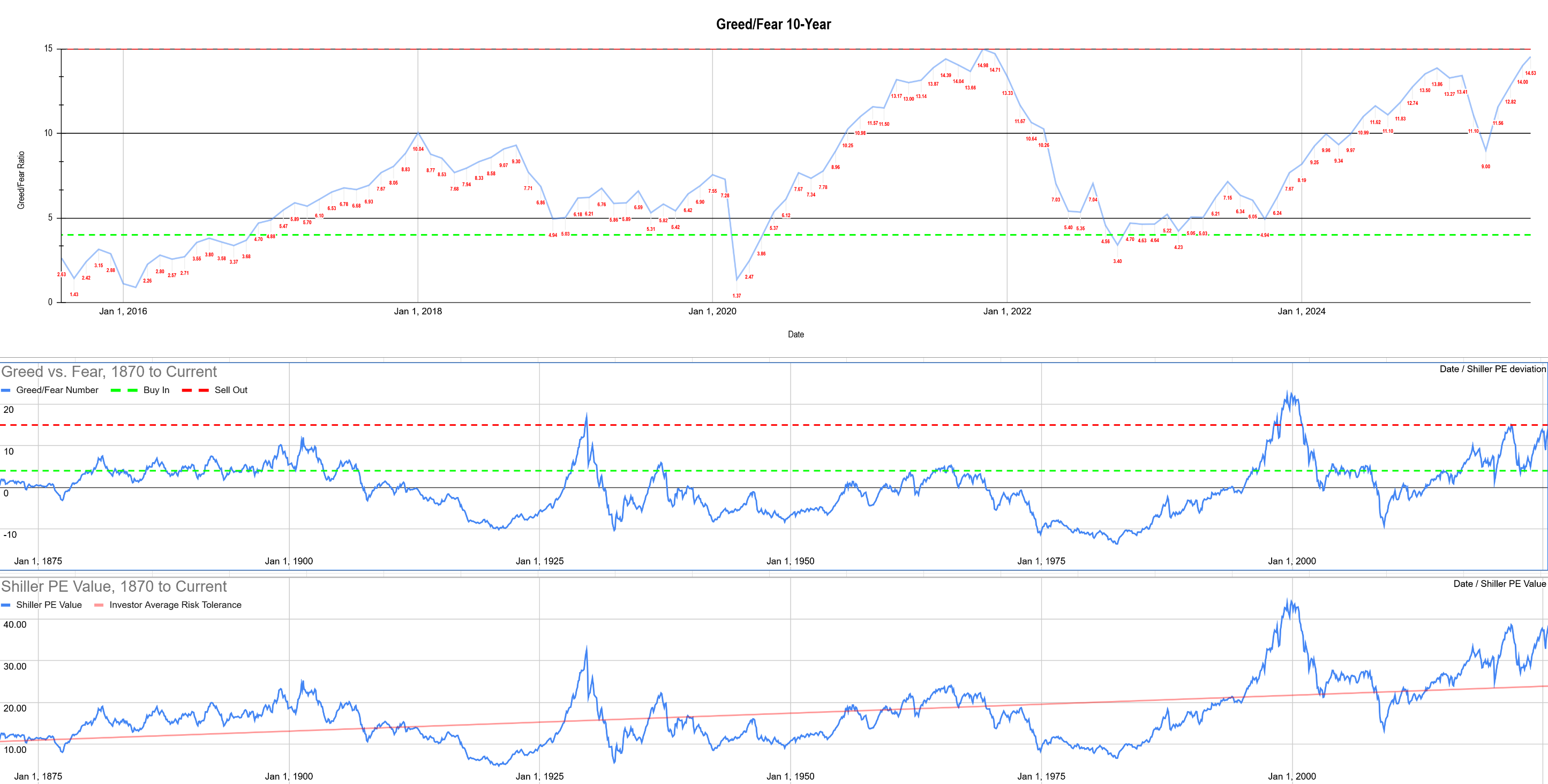1548x784 pixels.
Task: Click the 14.39 data label
Action: click(x=946, y=76)
